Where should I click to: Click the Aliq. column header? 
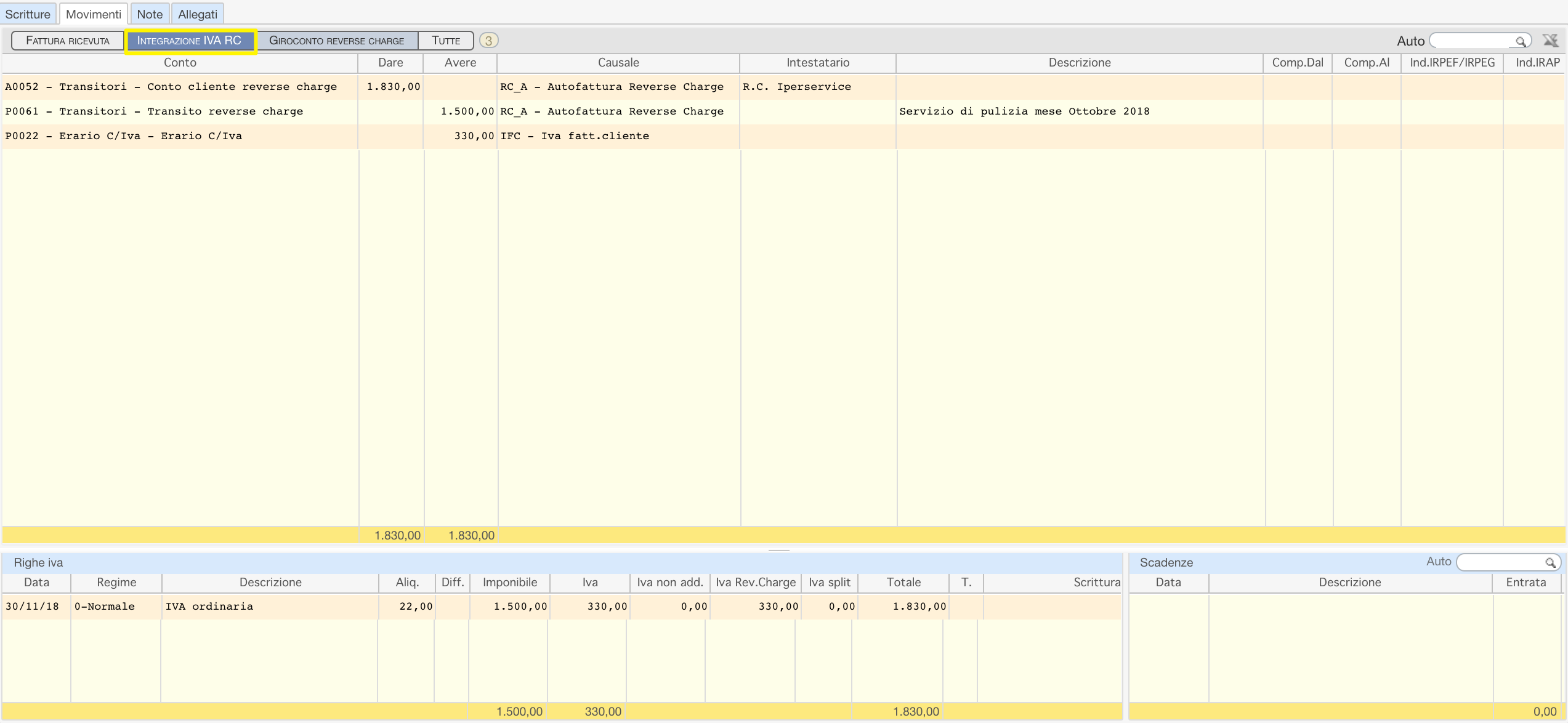coord(407,583)
